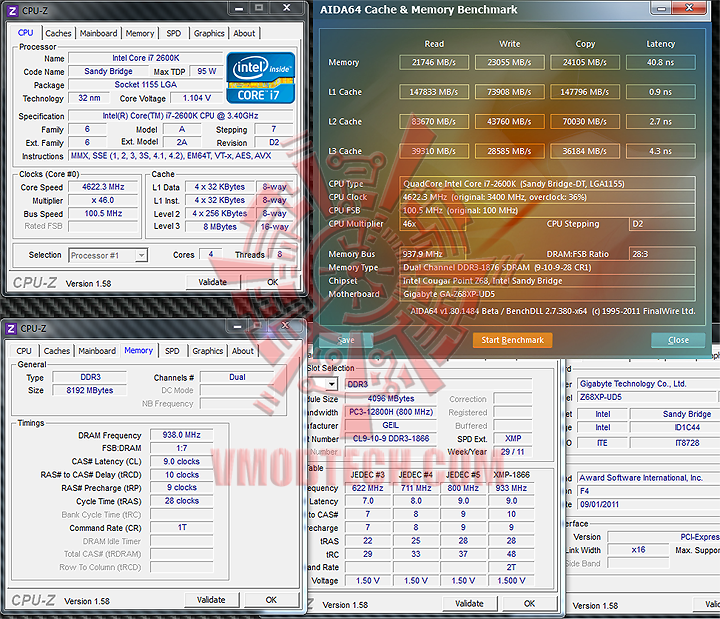The height and width of the screenshot is (619, 720).
Task: Click the Motherboard field Gigabyte GA-Z68XP-UD5
Action: coord(547,294)
